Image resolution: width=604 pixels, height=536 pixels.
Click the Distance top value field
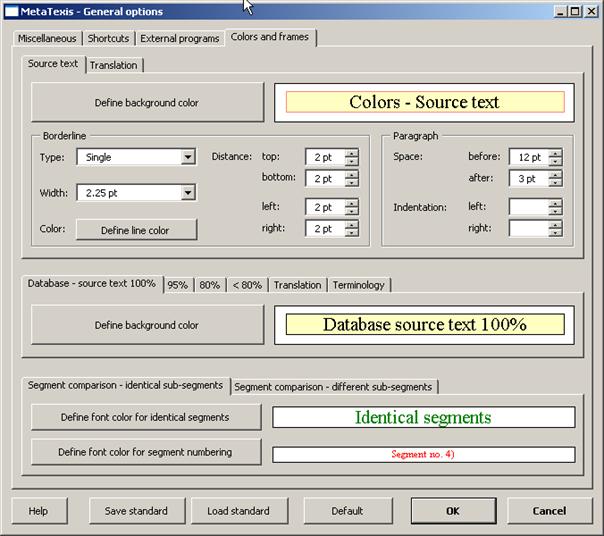[324, 157]
